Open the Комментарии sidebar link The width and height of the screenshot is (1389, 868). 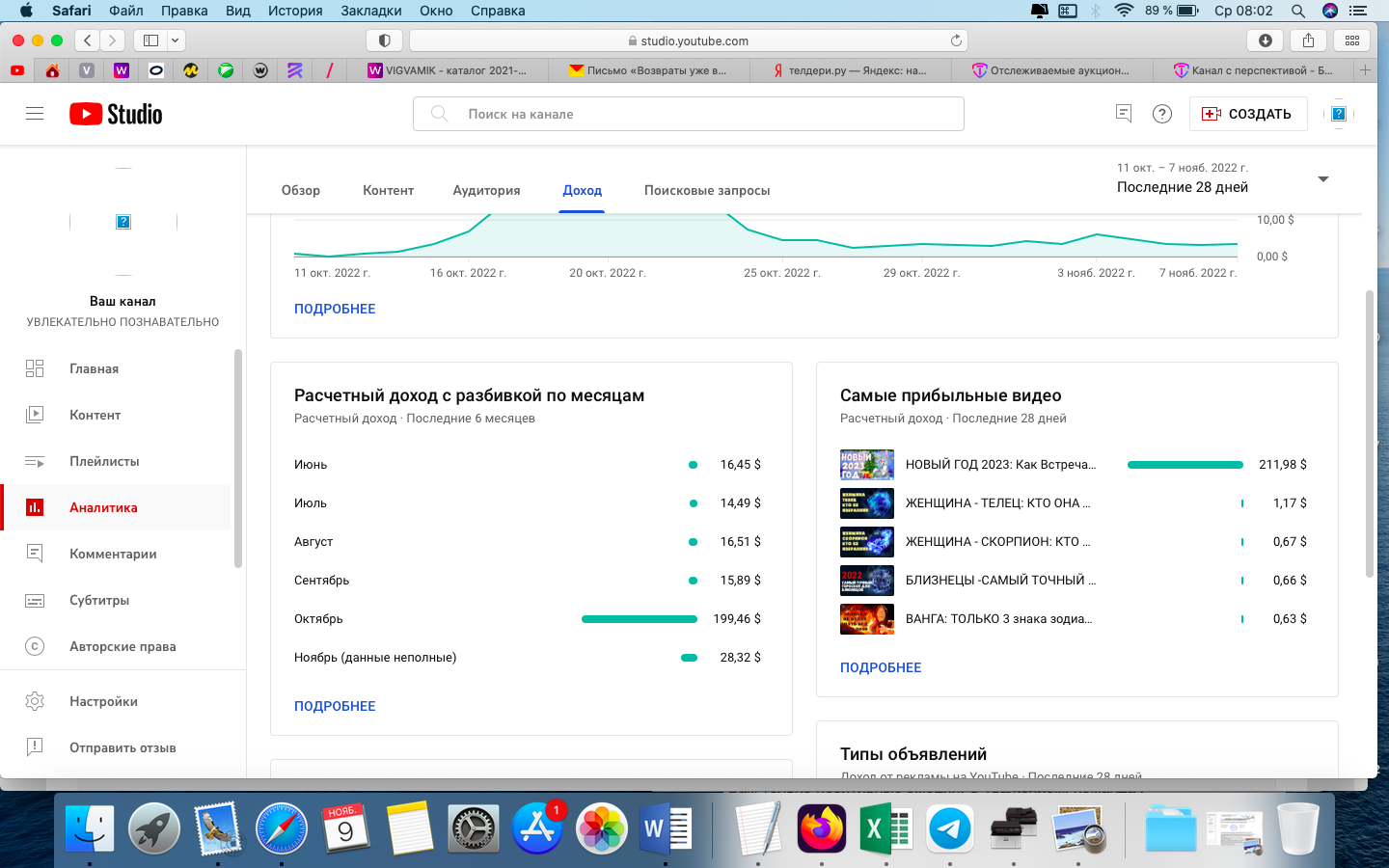(113, 554)
